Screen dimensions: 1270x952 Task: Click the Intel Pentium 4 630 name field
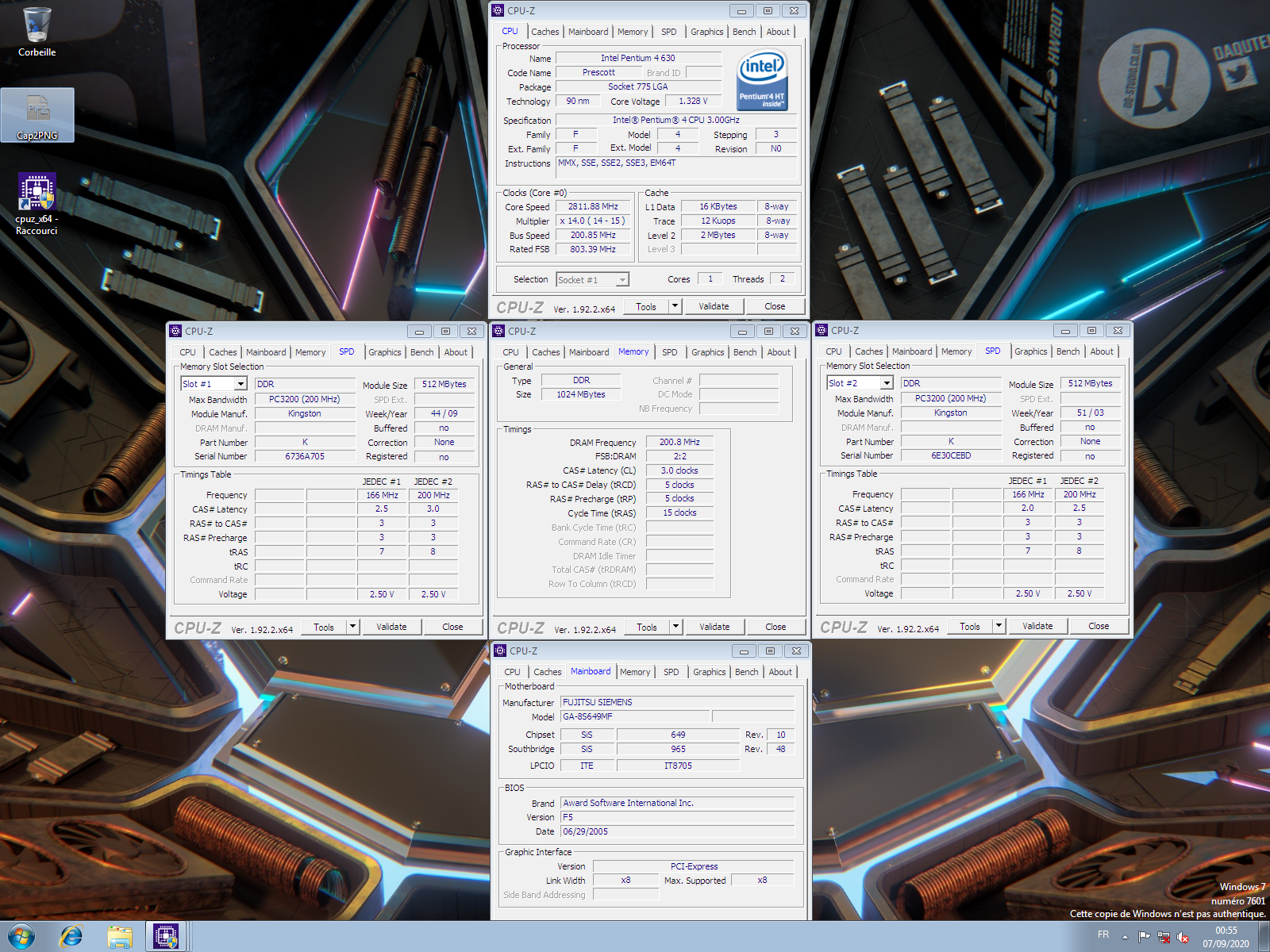(638, 58)
